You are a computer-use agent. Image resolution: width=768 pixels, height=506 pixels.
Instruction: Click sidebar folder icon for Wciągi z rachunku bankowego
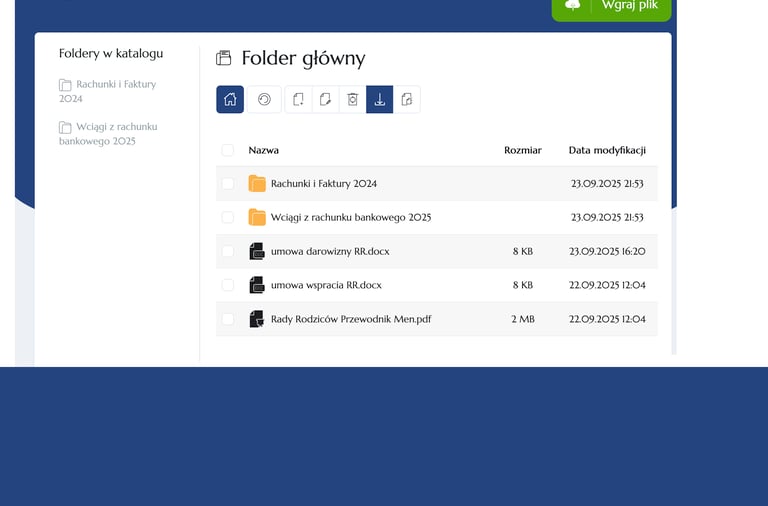pyautogui.click(x=65, y=127)
